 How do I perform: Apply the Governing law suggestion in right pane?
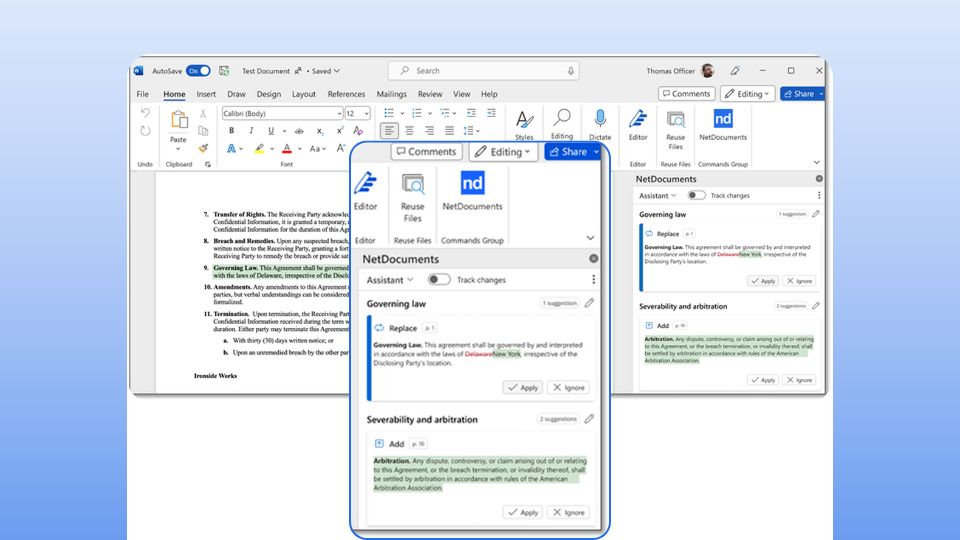[763, 280]
